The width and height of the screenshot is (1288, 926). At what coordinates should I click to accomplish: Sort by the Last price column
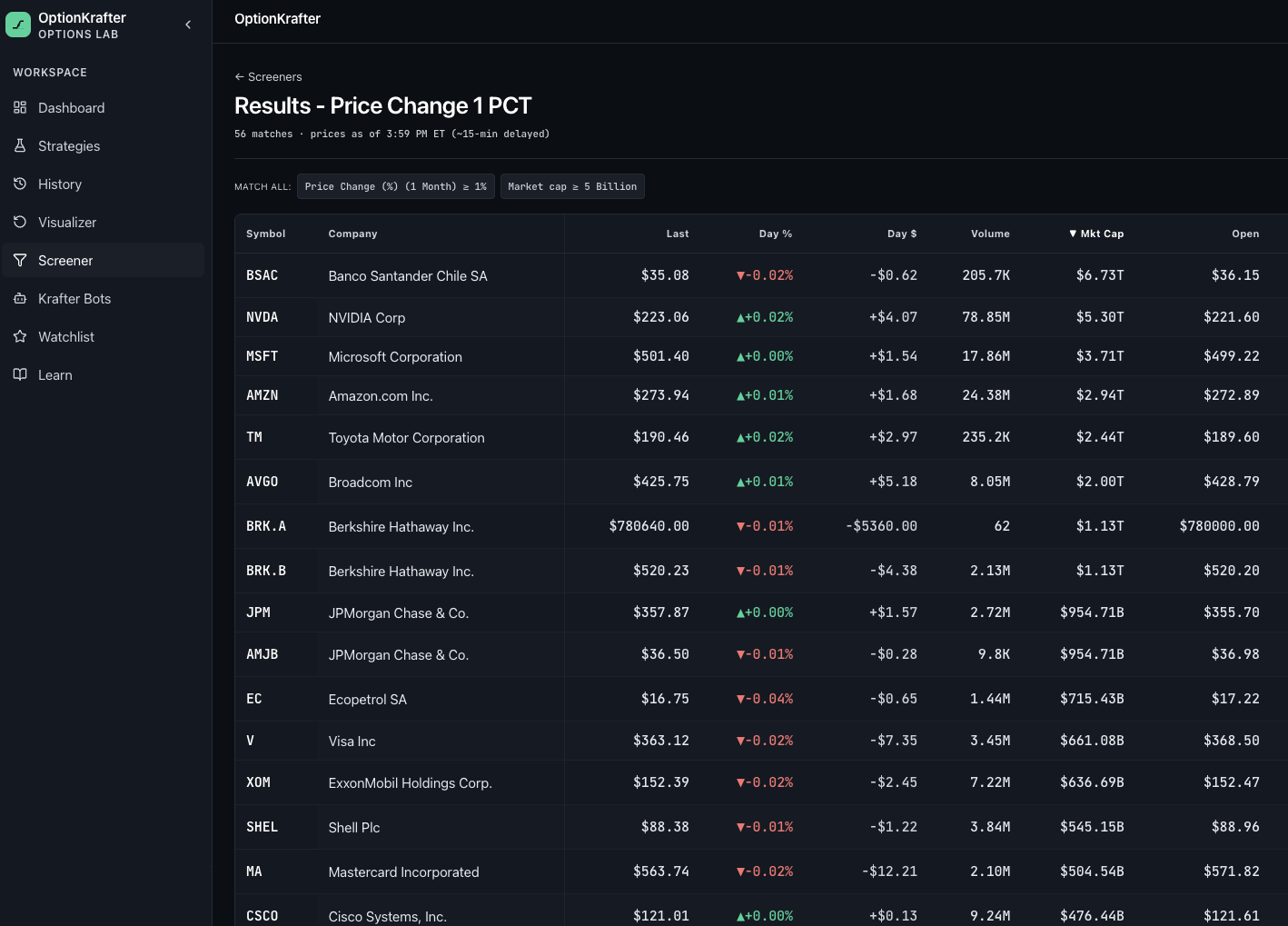coord(678,234)
